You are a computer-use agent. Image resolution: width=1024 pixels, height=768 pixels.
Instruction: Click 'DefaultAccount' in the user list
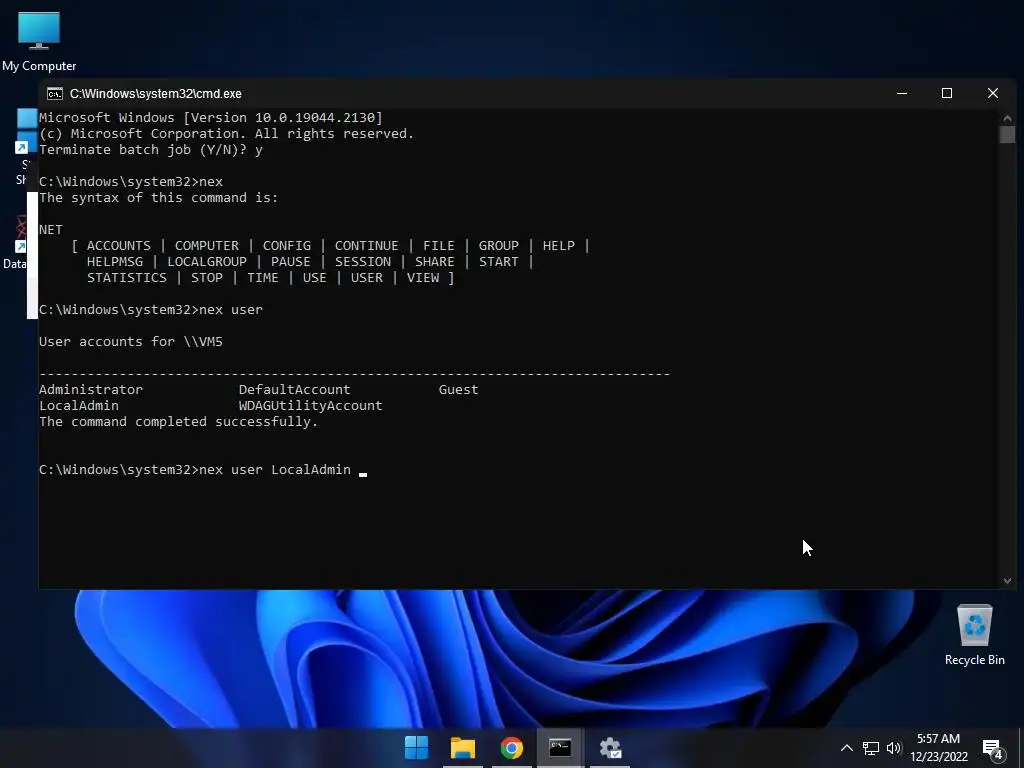coord(295,390)
